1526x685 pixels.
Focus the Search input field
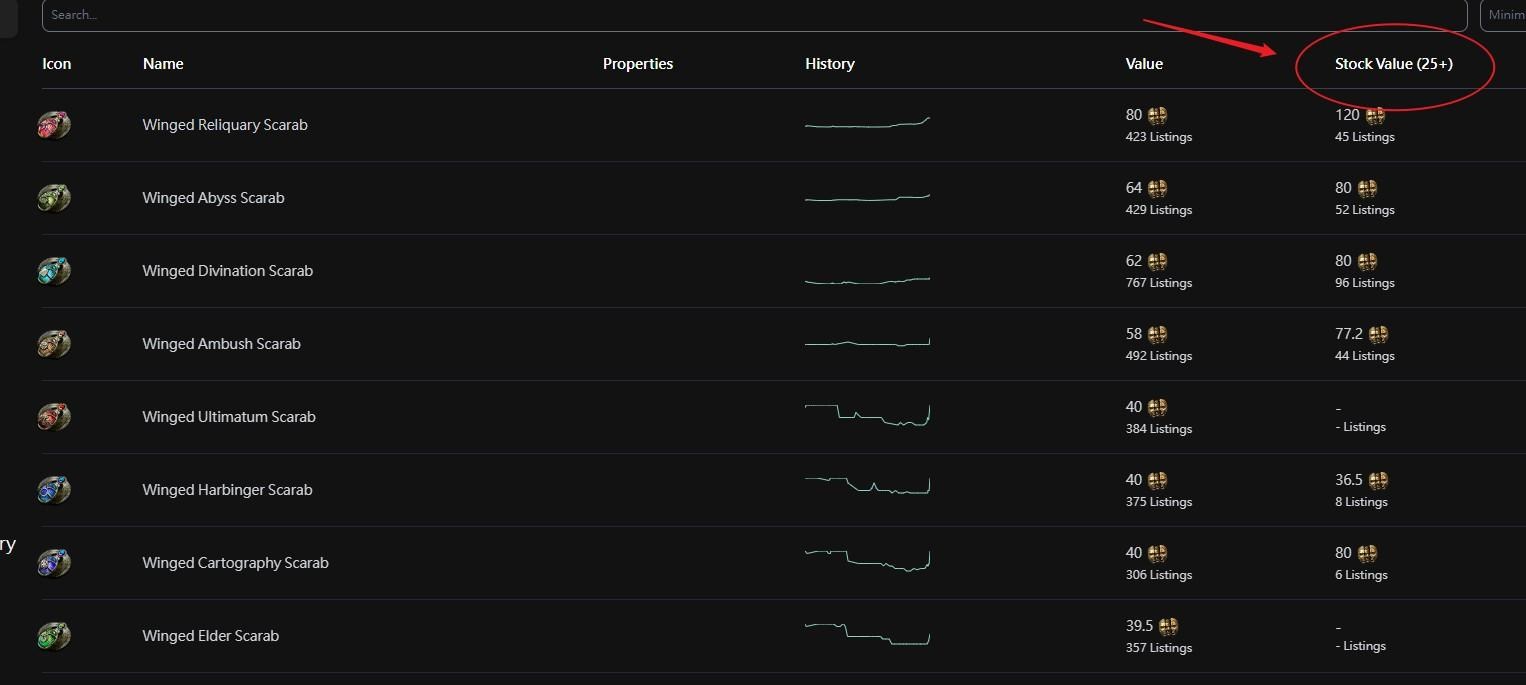pos(750,15)
